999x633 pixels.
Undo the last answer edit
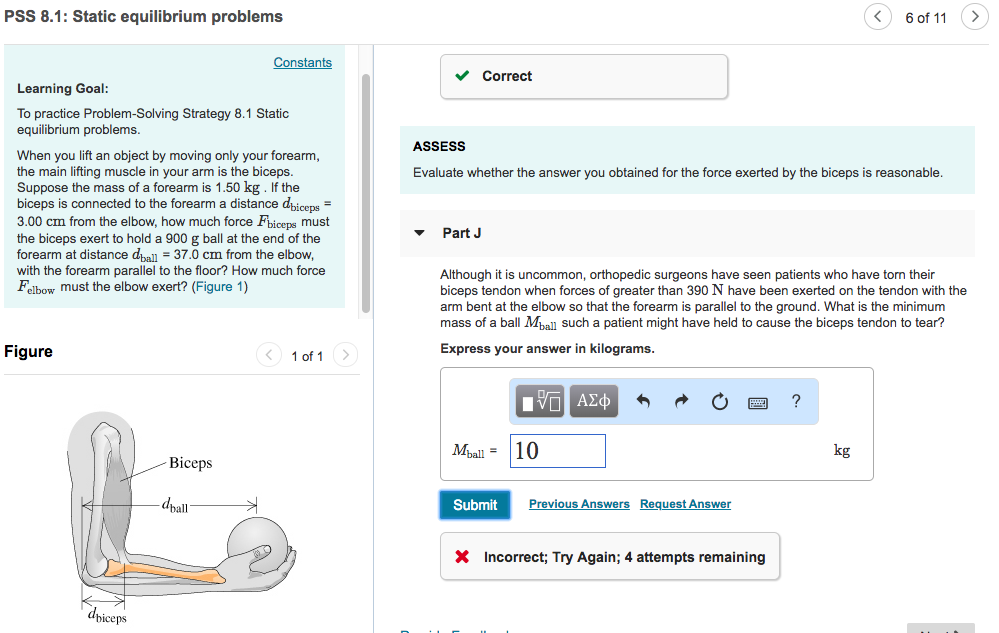tap(642, 402)
